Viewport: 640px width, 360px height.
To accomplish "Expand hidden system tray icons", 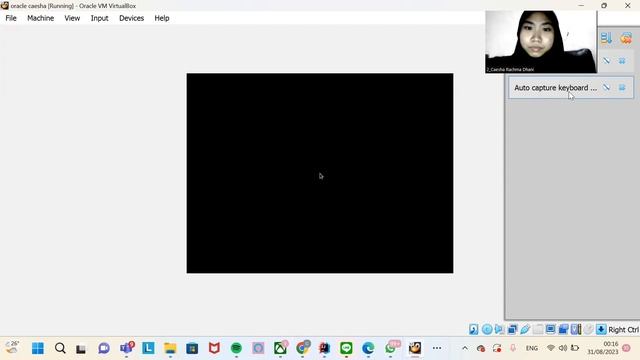I will click(x=464, y=348).
